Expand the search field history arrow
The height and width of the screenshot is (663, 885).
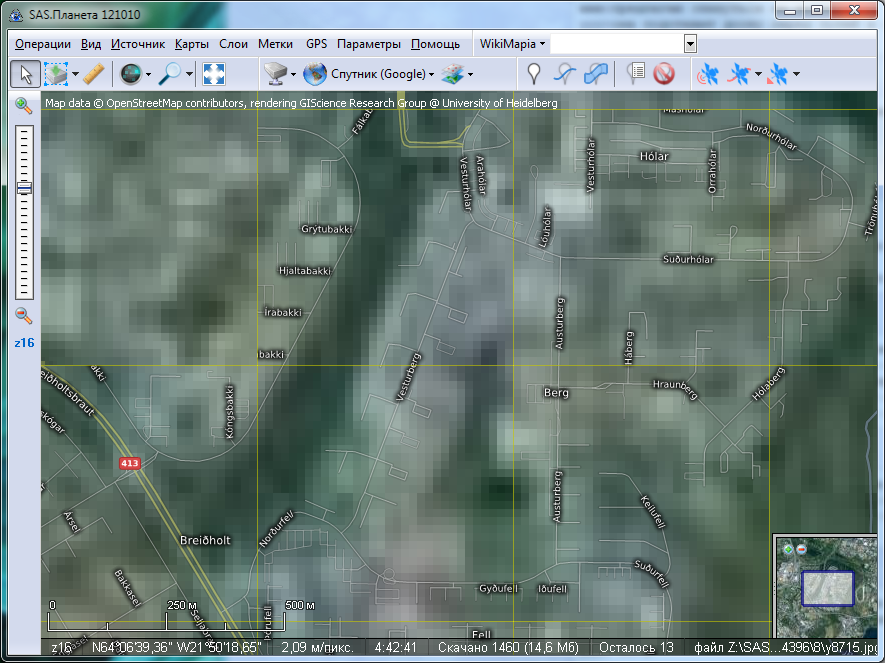[x=690, y=44]
